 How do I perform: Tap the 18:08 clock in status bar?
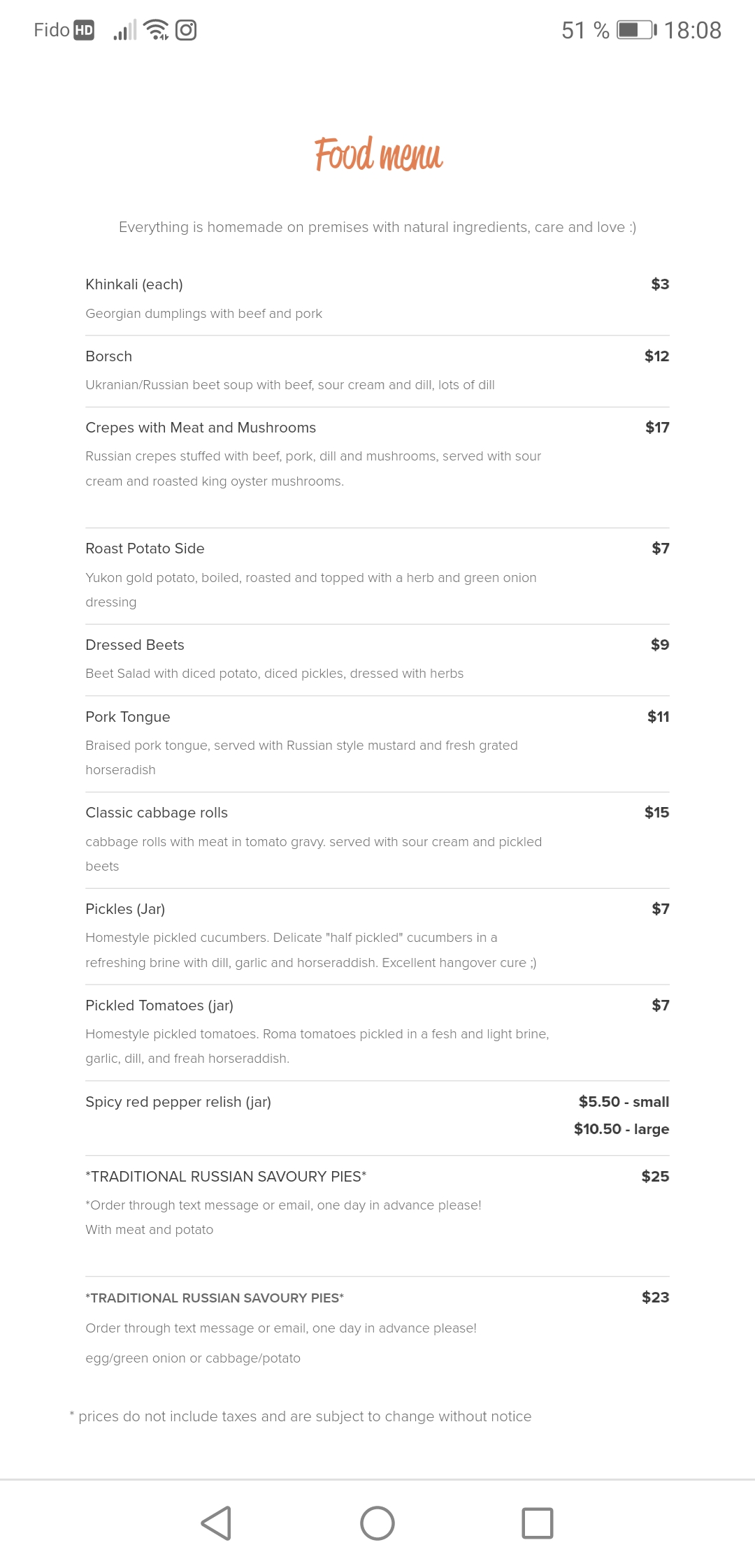pos(692,30)
